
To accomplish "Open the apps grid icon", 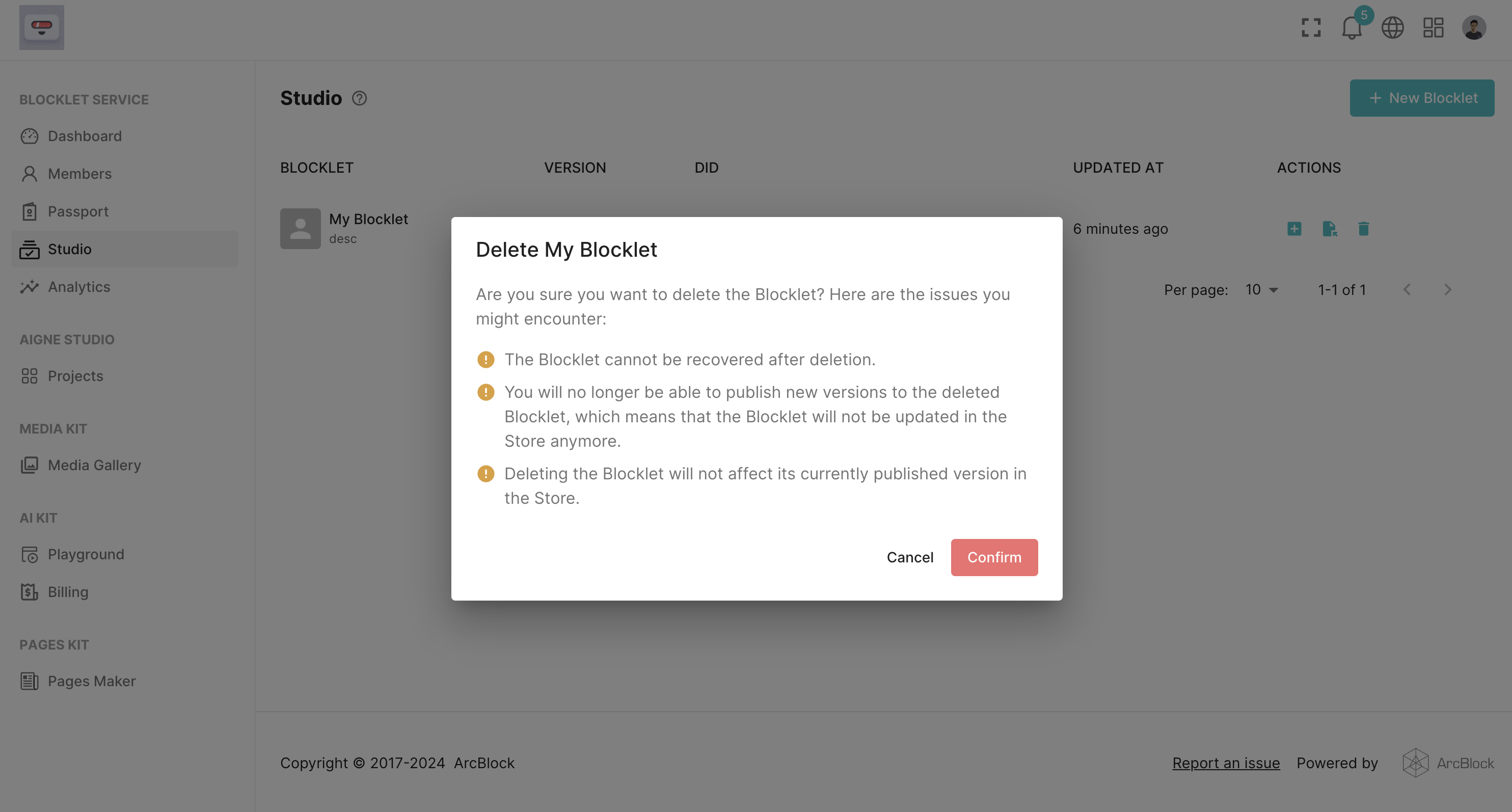I will tap(1433, 28).
